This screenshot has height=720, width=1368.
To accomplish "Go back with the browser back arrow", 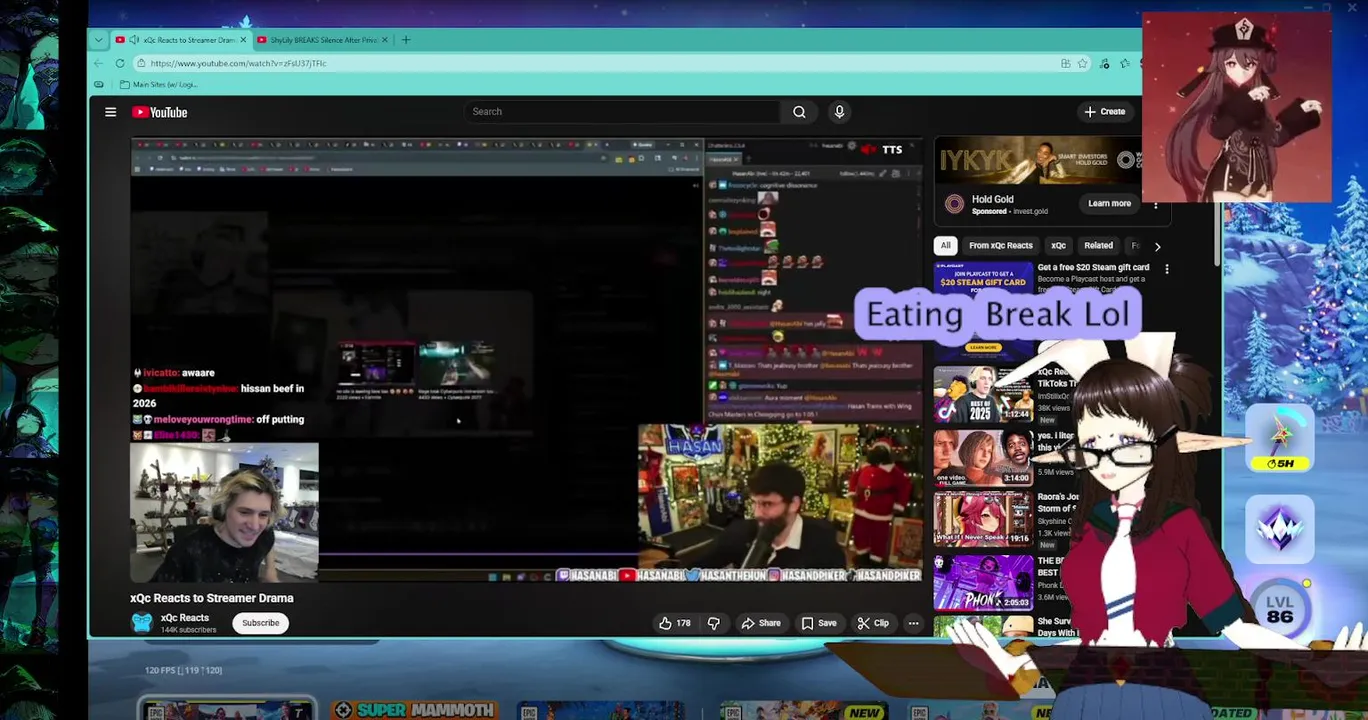I will [98, 63].
